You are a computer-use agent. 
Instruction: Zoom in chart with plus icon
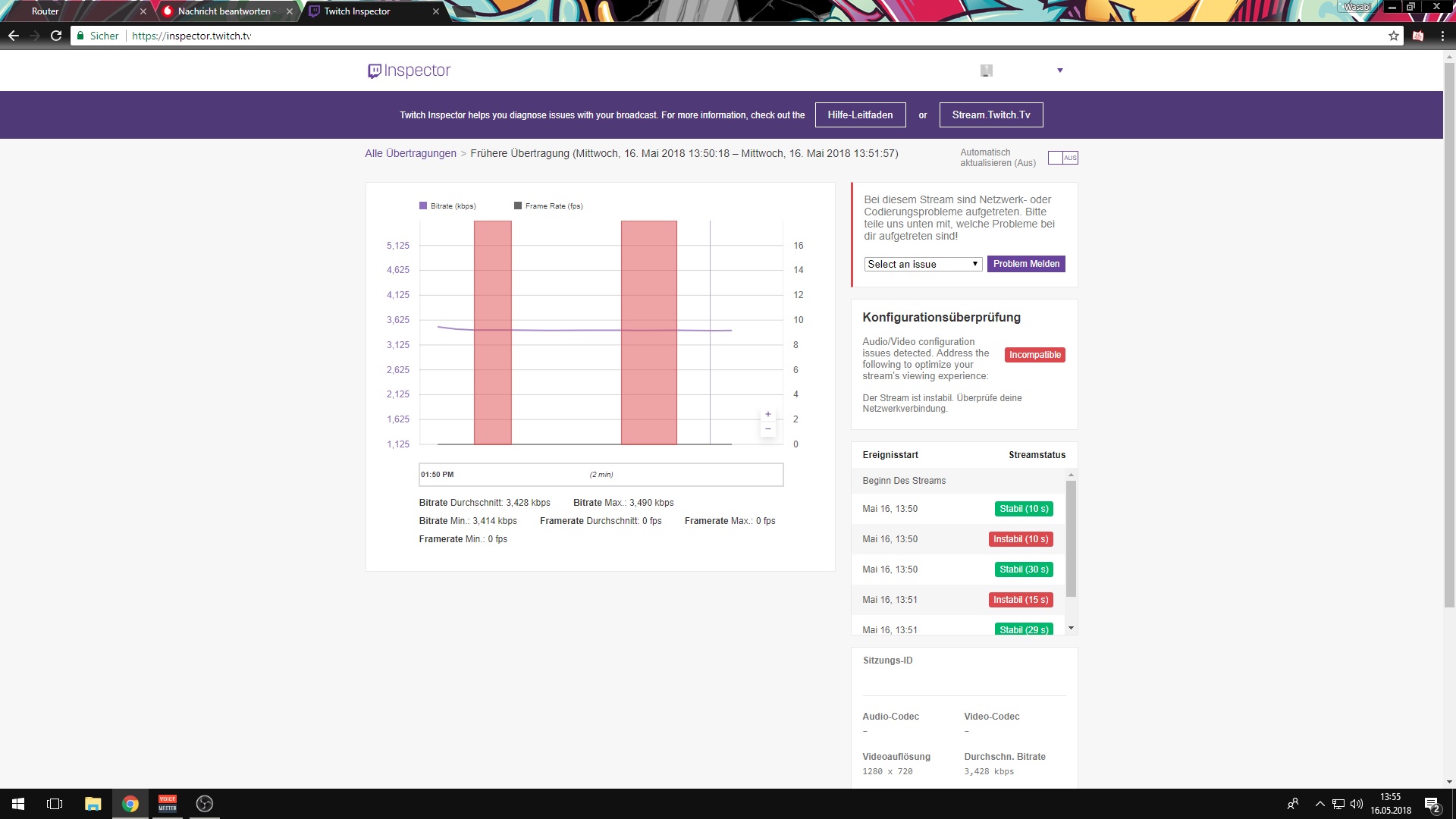(768, 414)
